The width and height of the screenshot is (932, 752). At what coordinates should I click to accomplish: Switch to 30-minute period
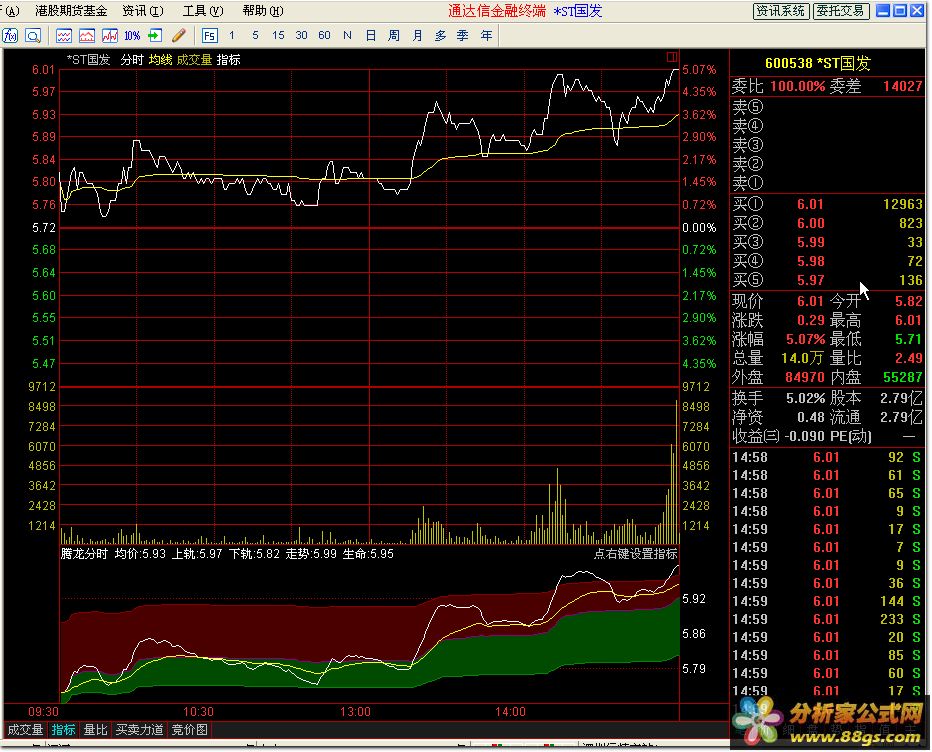(301, 36)
